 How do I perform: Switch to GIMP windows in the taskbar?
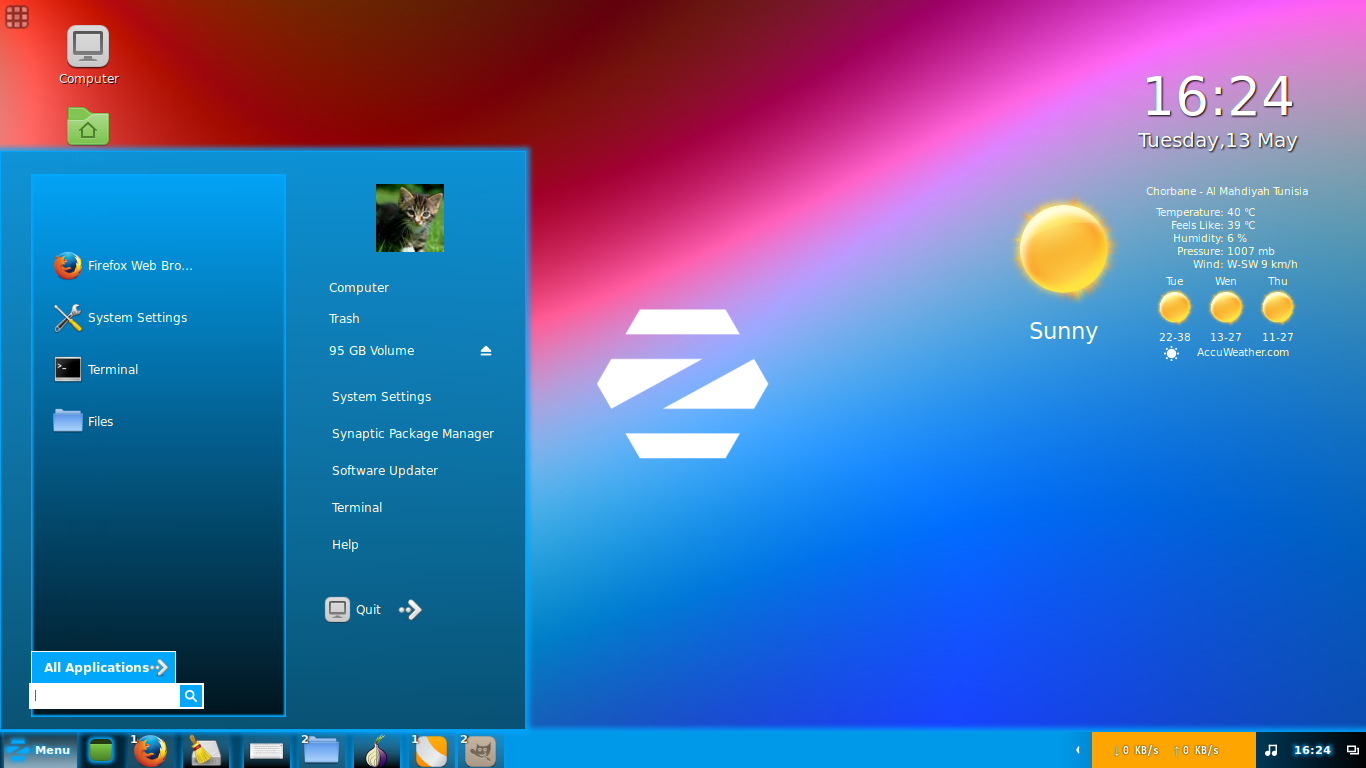[x=480, y=750]
